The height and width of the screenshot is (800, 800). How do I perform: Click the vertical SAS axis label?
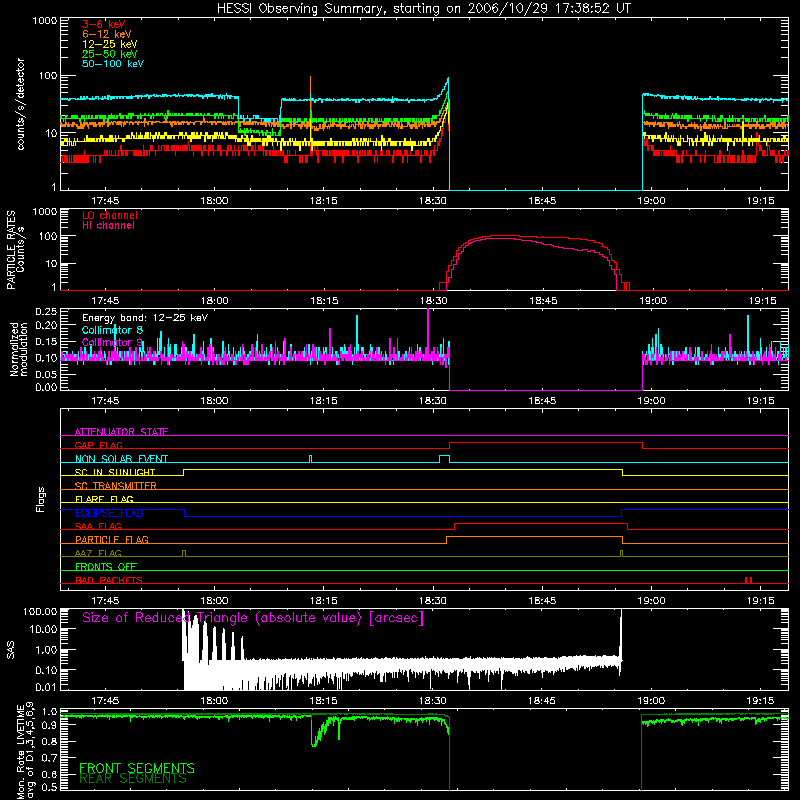tap(11, 650)
